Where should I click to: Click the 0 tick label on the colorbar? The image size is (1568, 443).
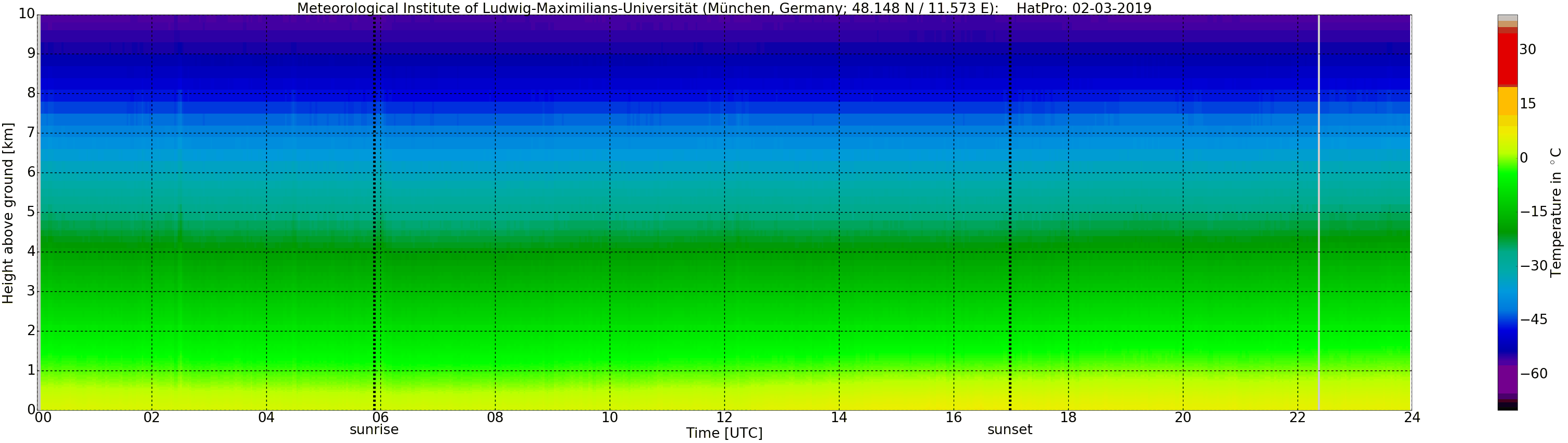point(1524,158)
